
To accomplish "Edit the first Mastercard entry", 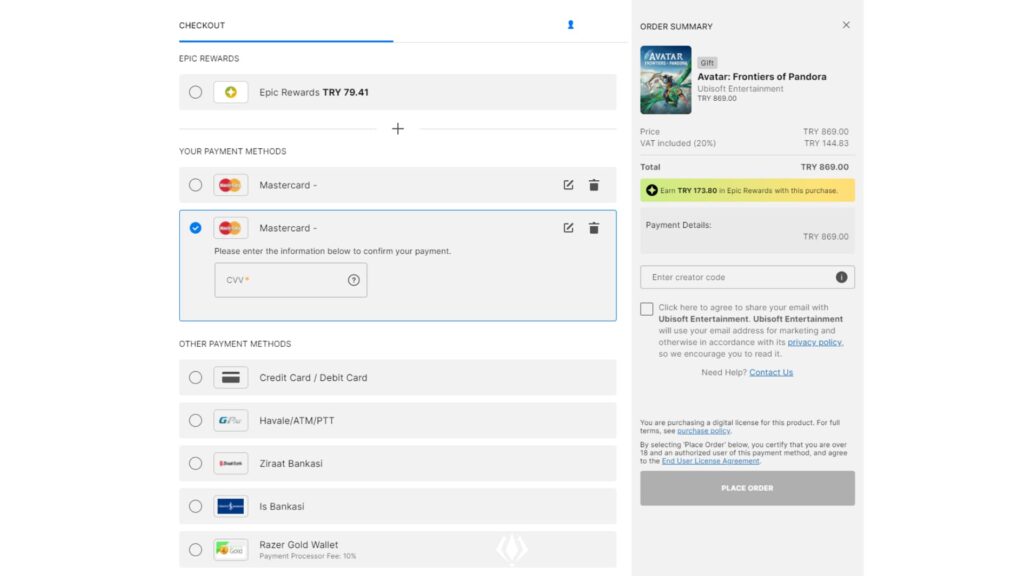I will click(568, 185).
